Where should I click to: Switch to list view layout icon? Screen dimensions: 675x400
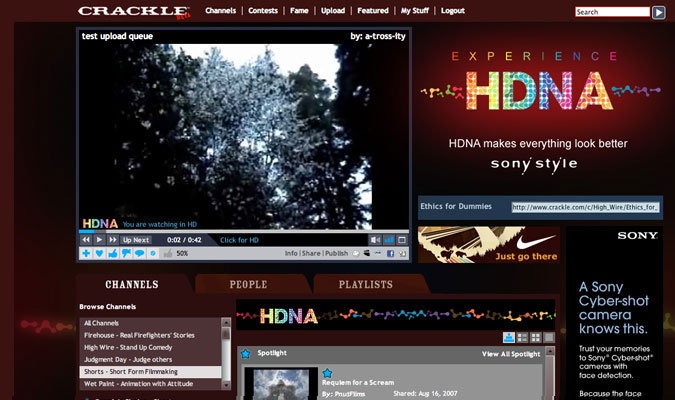(522, 338)
